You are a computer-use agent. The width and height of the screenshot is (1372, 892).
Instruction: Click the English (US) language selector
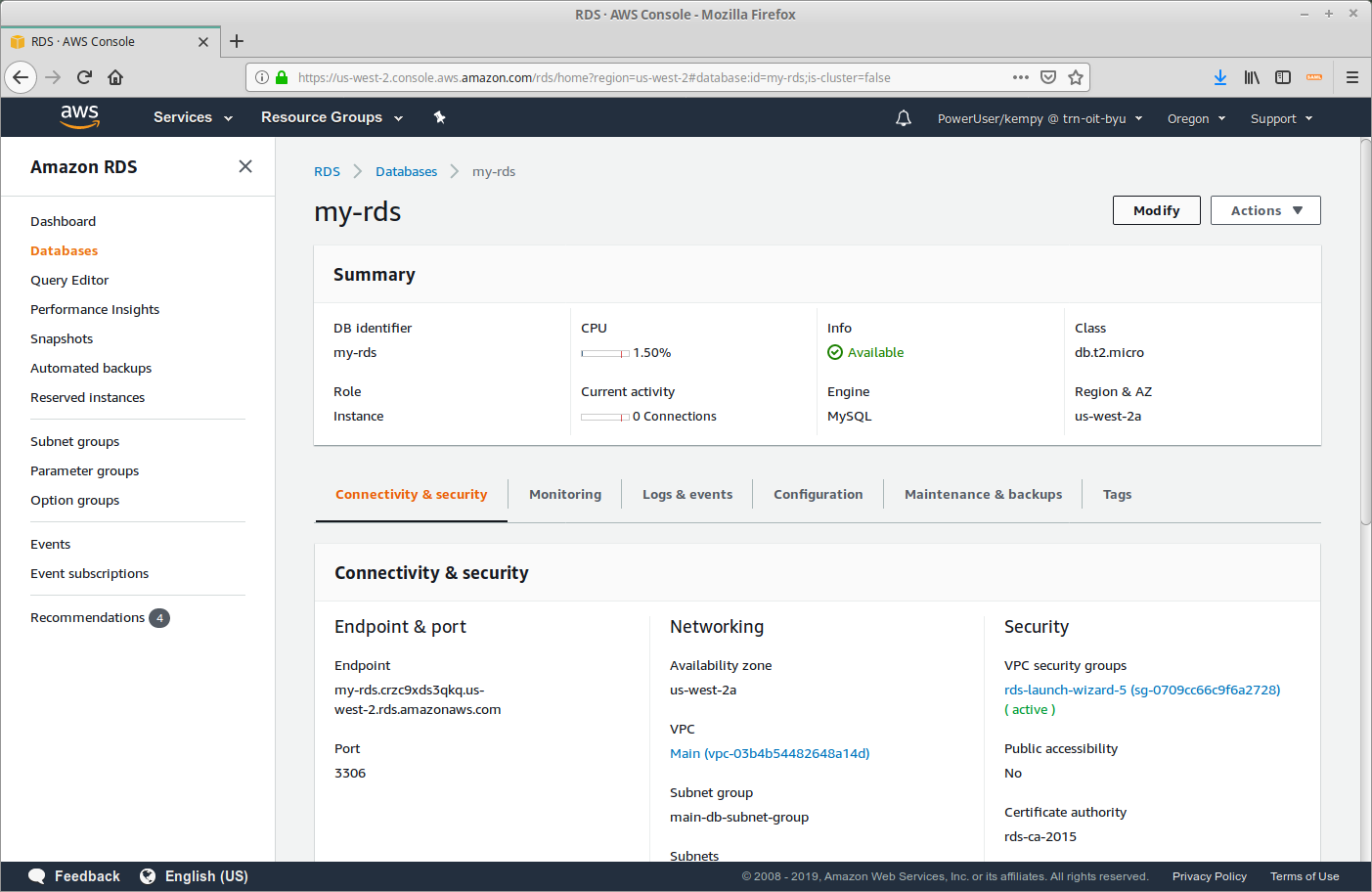pos(206,876)
